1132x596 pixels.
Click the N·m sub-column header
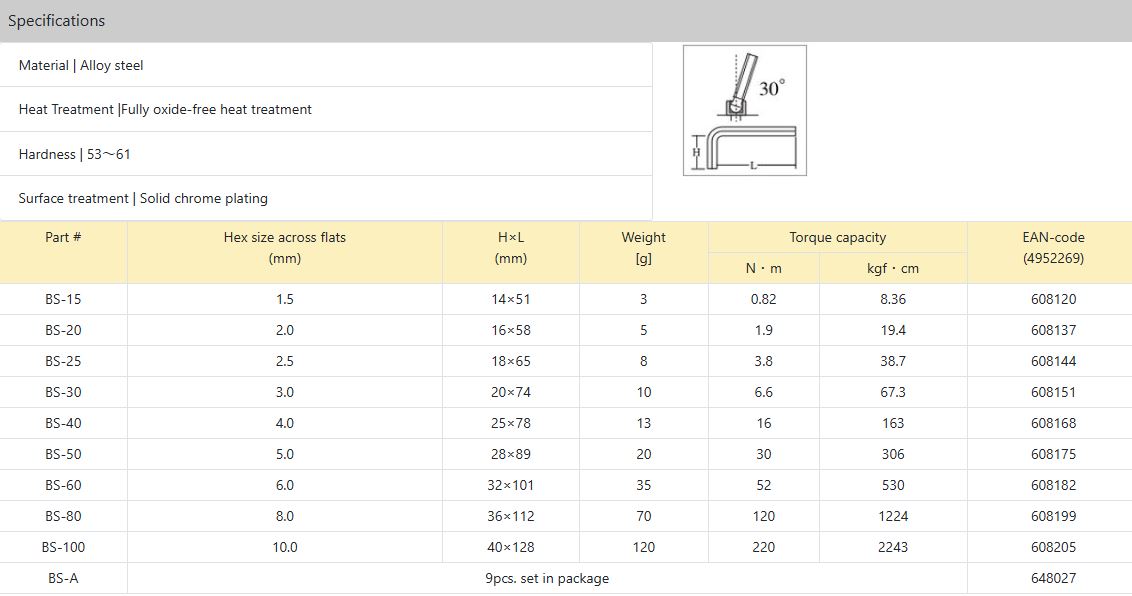click(x=763, y=268)
